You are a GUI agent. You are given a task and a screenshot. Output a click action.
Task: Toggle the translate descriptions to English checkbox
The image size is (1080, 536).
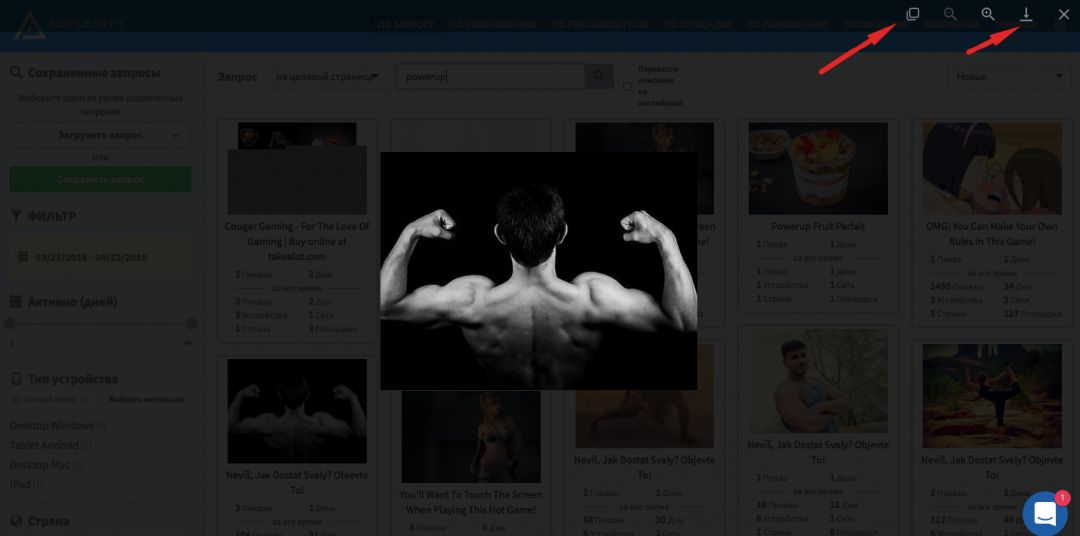click(x=627, y=87)
